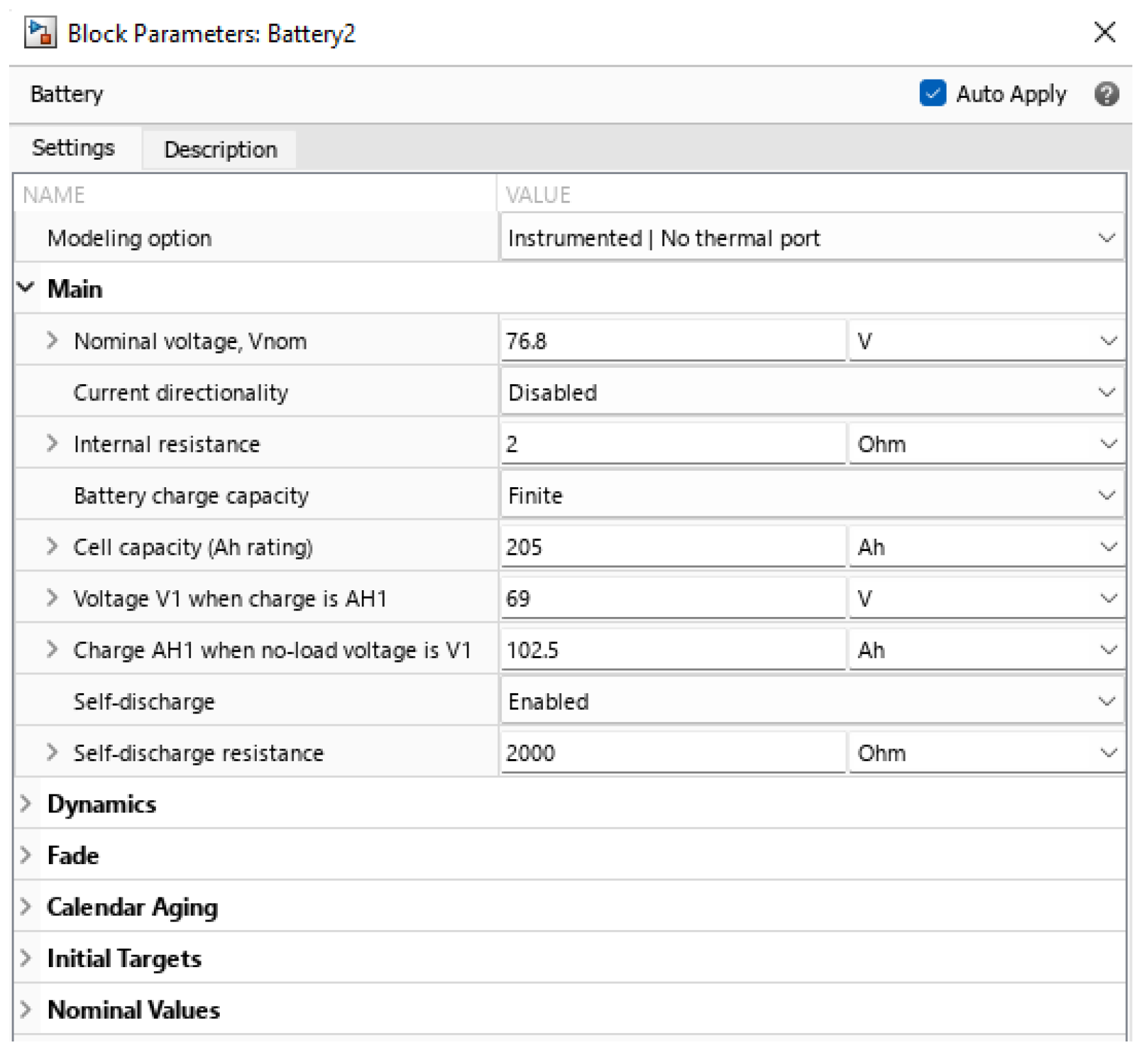Open the Battery charge capacity dropdown showing Finite

[x=1105, y=494]
